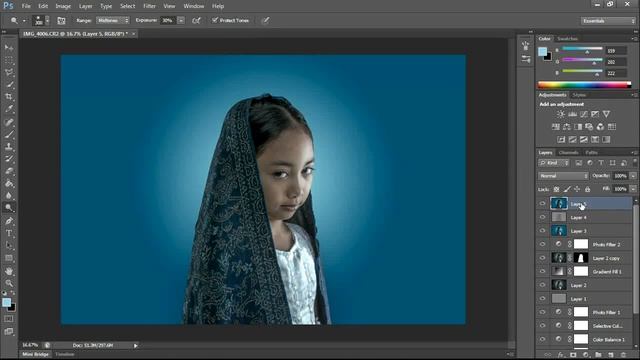Screen dimensions: 640x360
Task: Switch to the Channels tab
Action: point(569,153)
